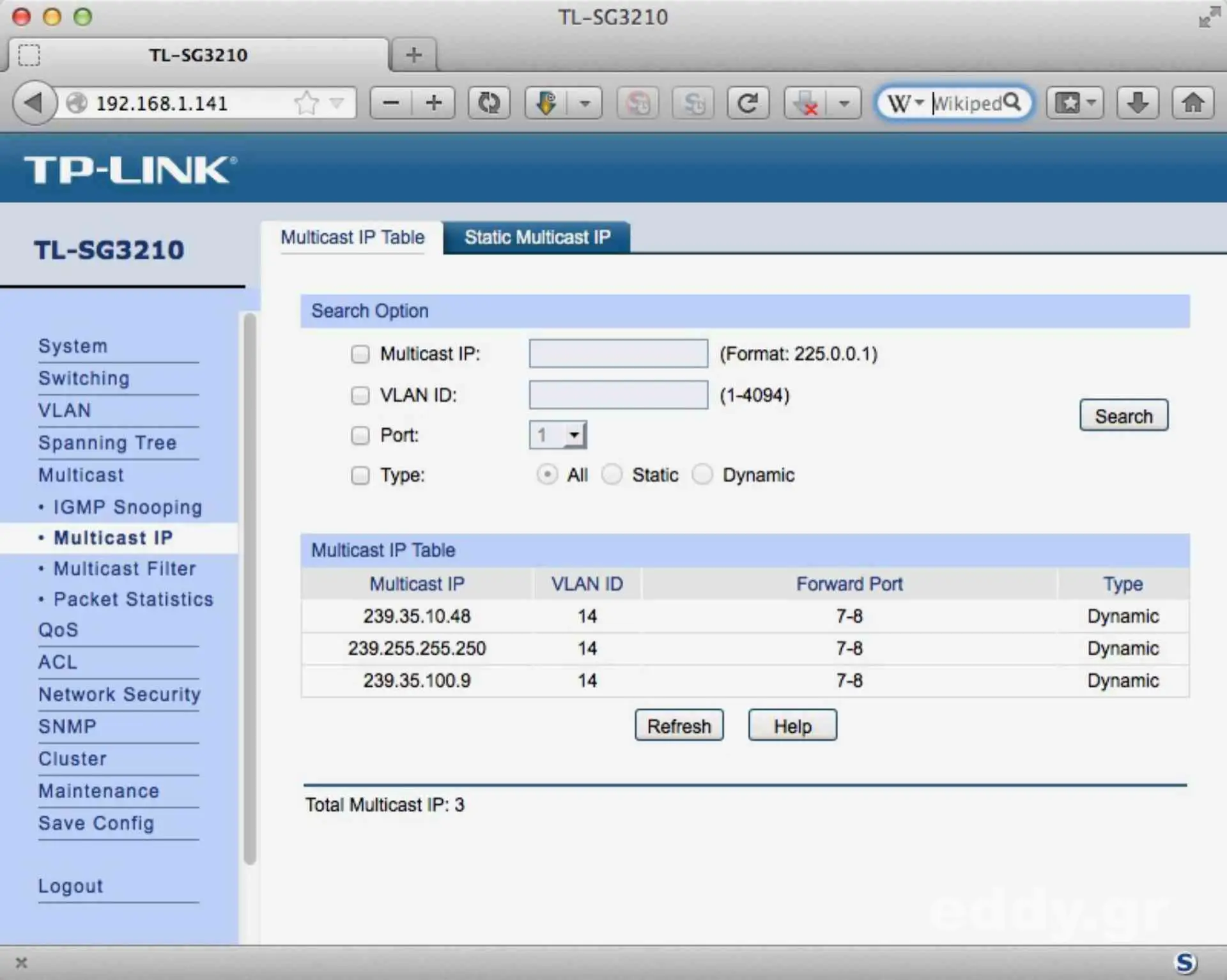This screenshot has width=1227, height=980.
Task: Star the page with bookmark icon
Action: [307, 103]
